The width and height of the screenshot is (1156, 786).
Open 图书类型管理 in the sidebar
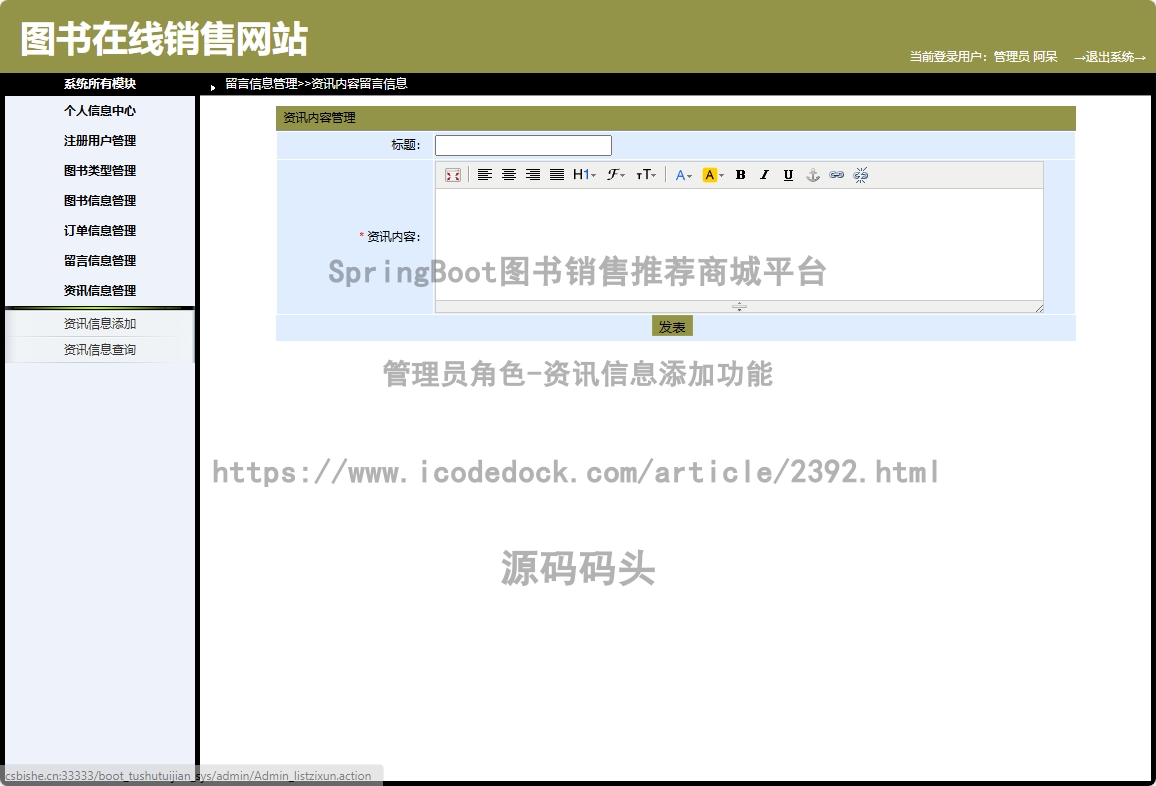click(x=100, y=171)
